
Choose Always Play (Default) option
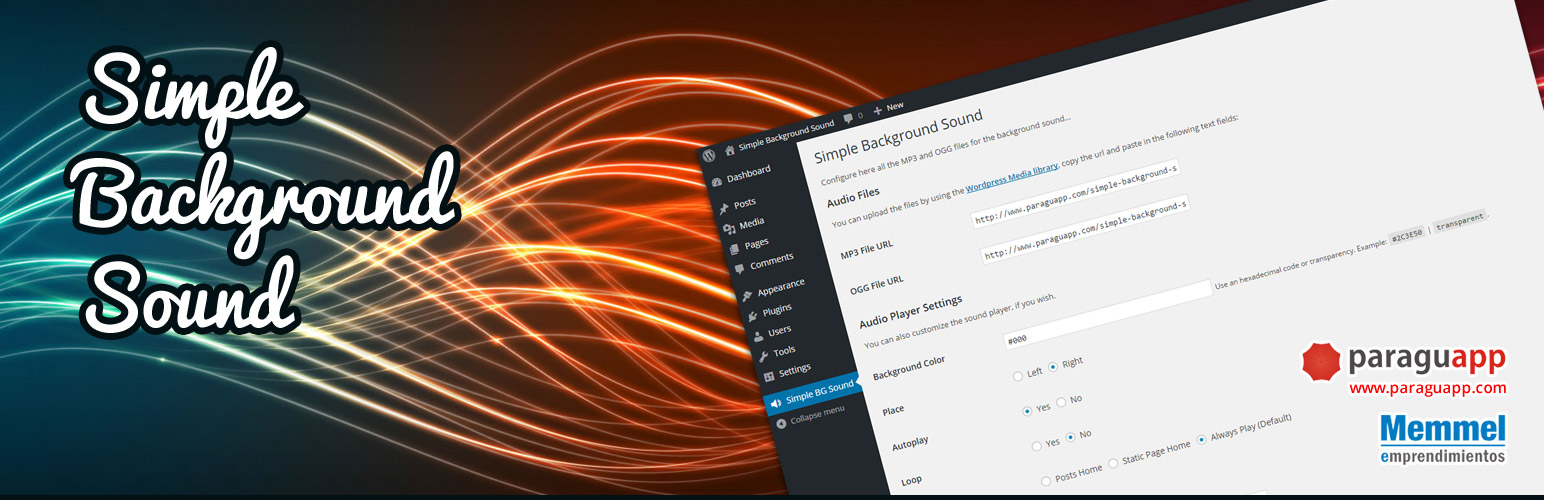[1202, 439]
